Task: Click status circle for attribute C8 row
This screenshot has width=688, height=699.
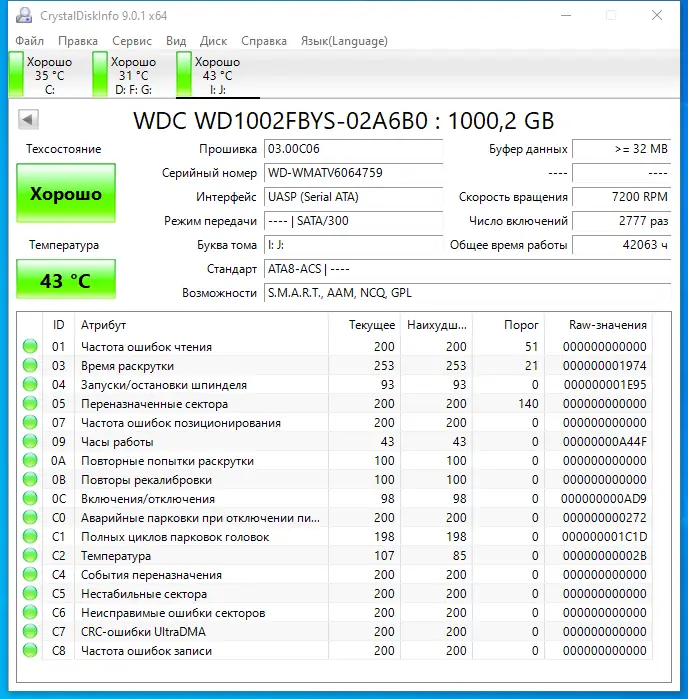Action: pyautogui.click(x=30, y=650)
